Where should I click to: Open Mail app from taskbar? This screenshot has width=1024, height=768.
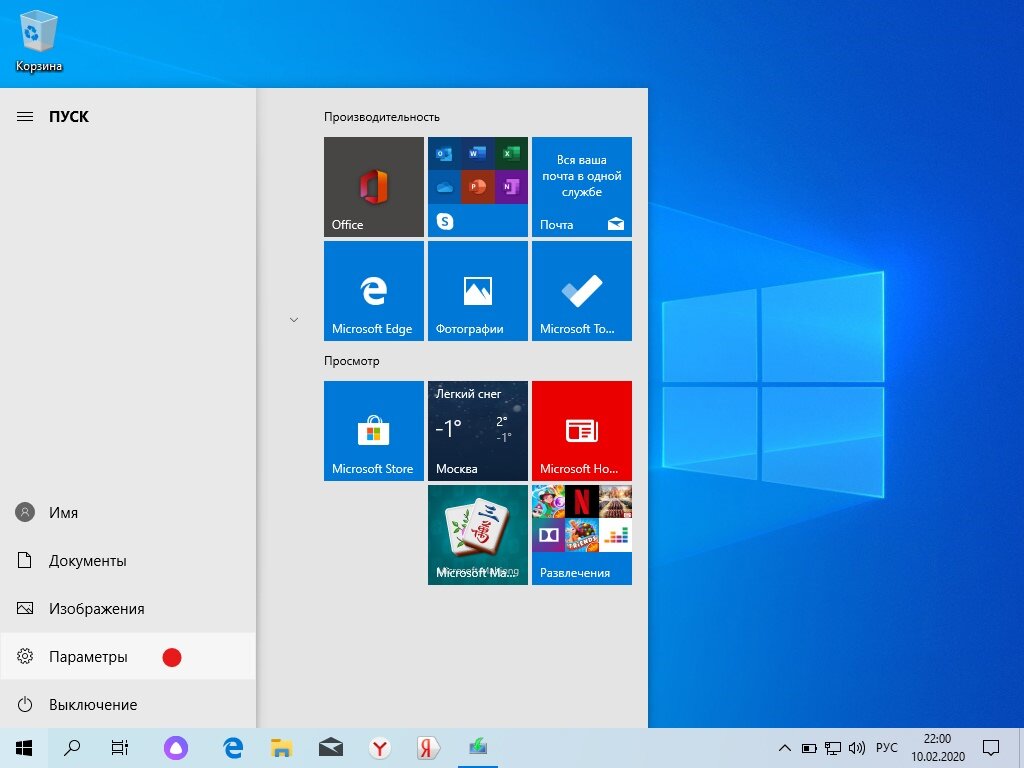(x=330, y=748)
